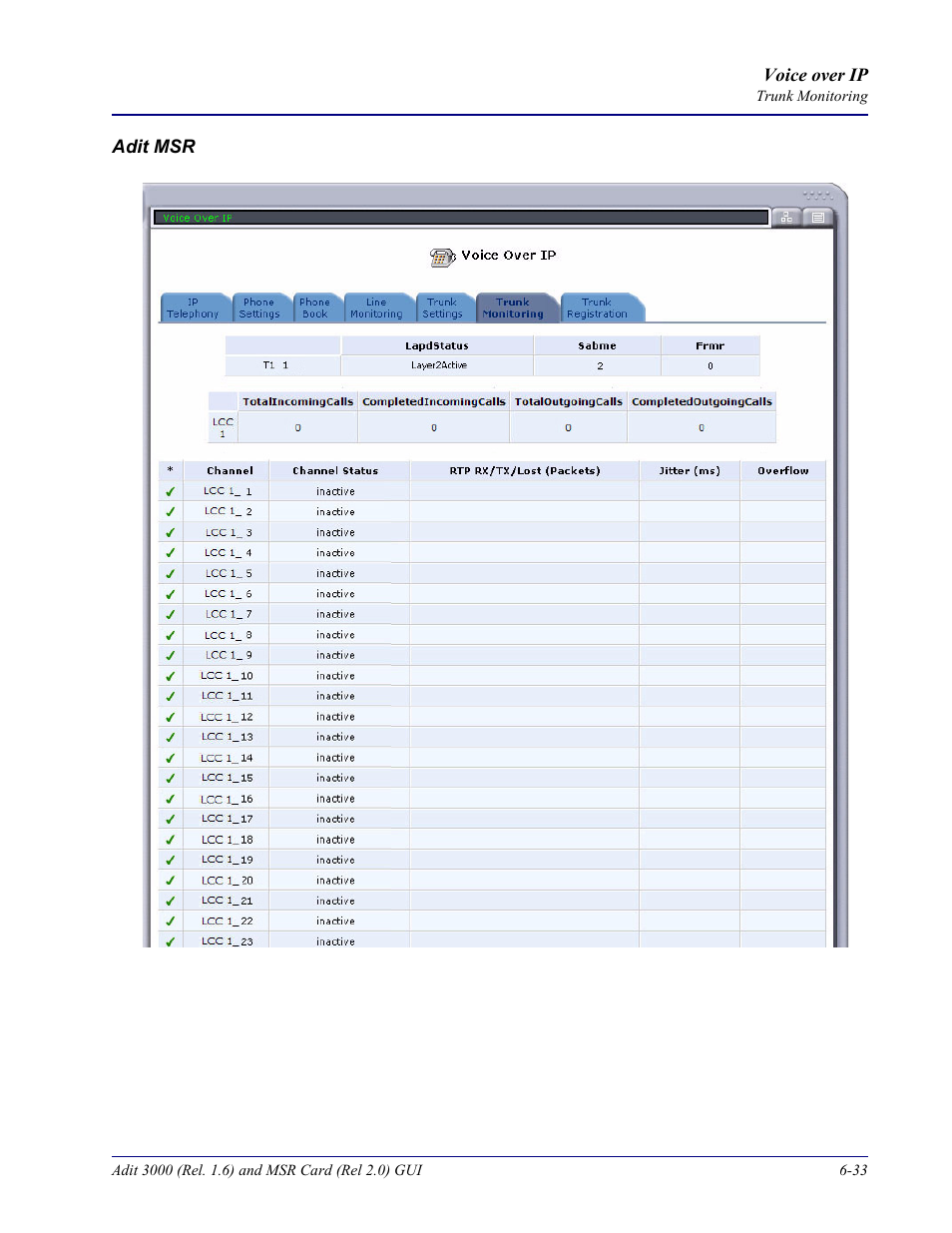Screen dimensions: 952x1233
Task: Click inactive status of LCC 1_12
Action: tap(335, 717)
